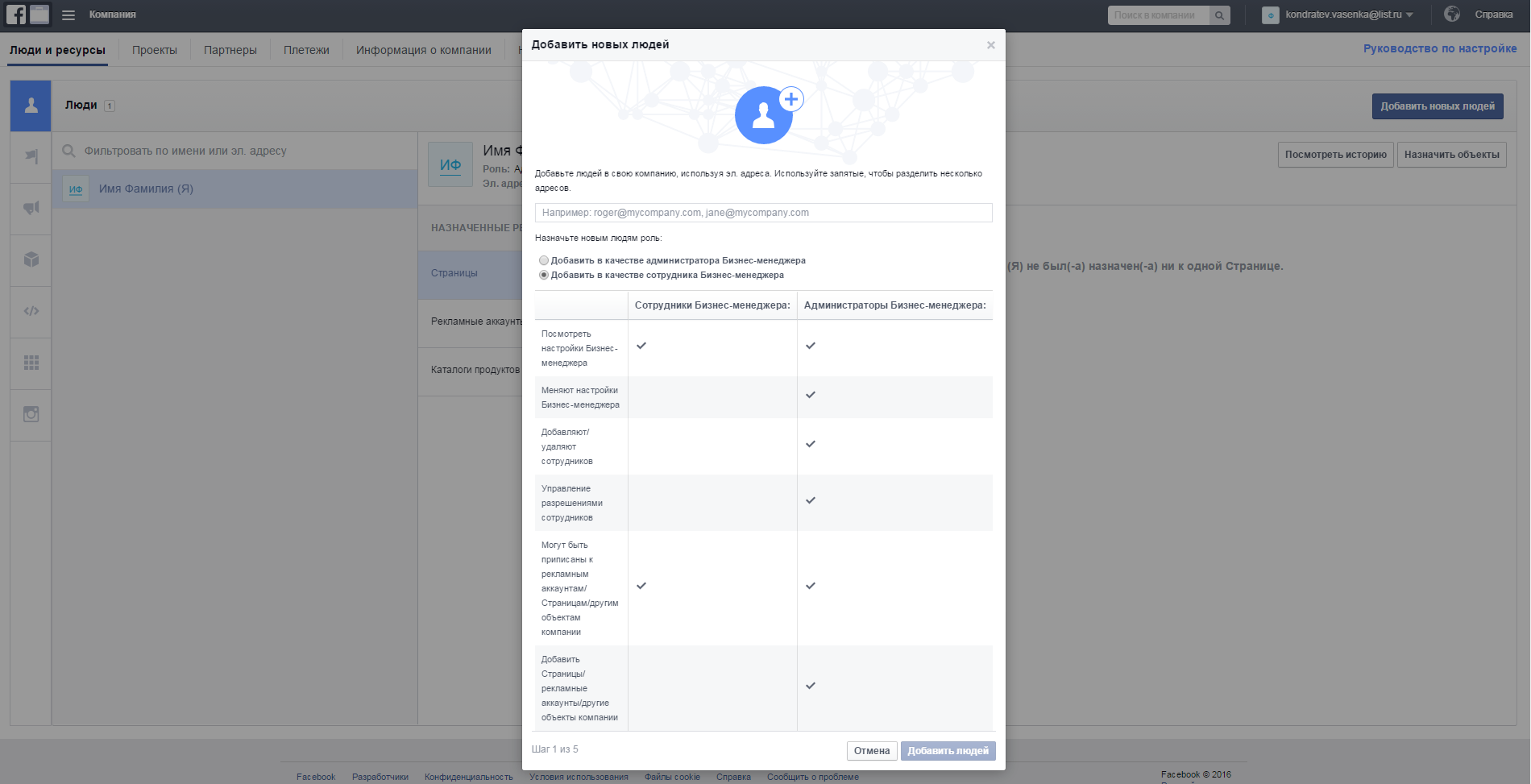Switch to Плетежи tab

(x=306, y=50)
